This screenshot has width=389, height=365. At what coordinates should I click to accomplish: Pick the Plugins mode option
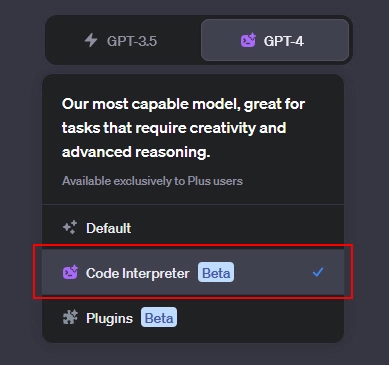(x=193, y=318)
